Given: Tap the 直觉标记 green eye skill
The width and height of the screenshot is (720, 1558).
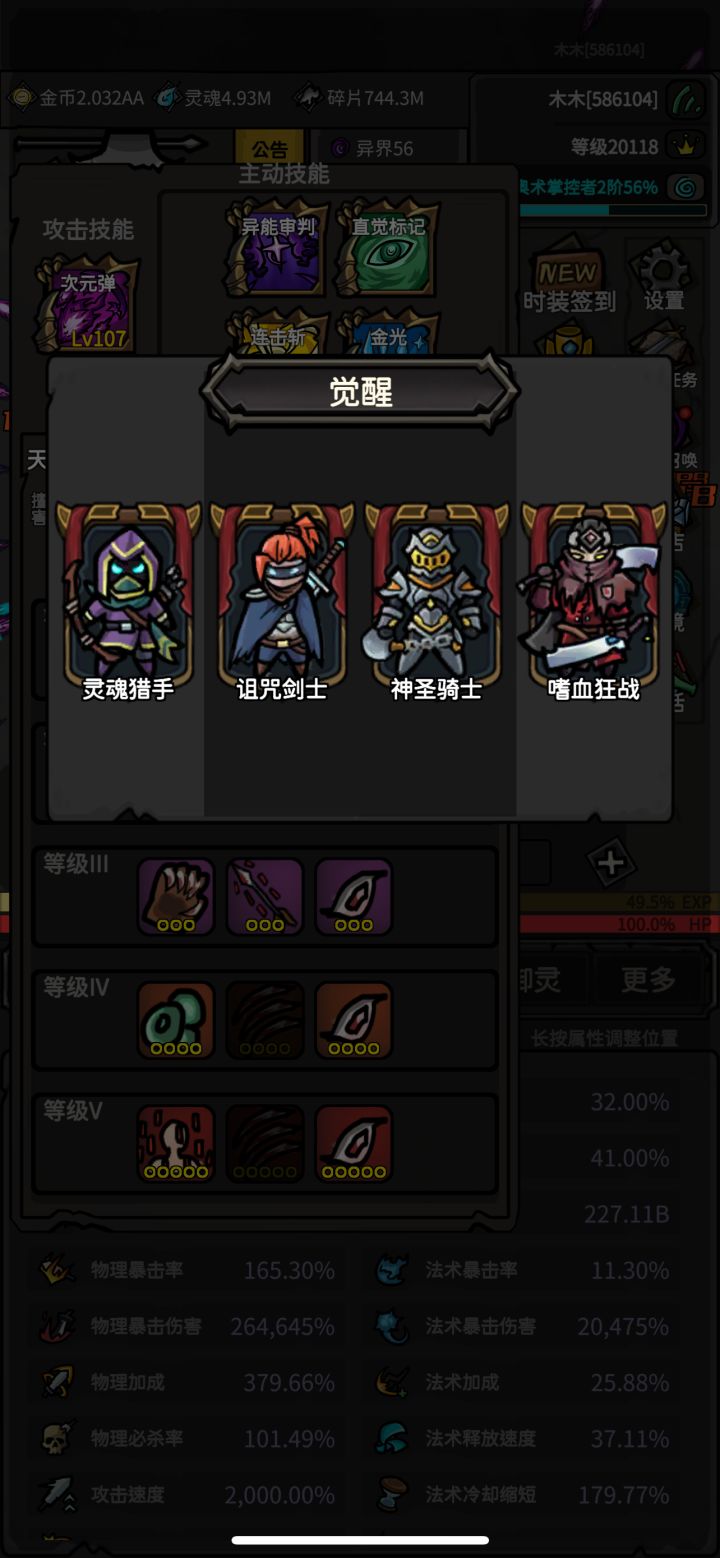Looking at the screenshot, I should tap(388, 248).
